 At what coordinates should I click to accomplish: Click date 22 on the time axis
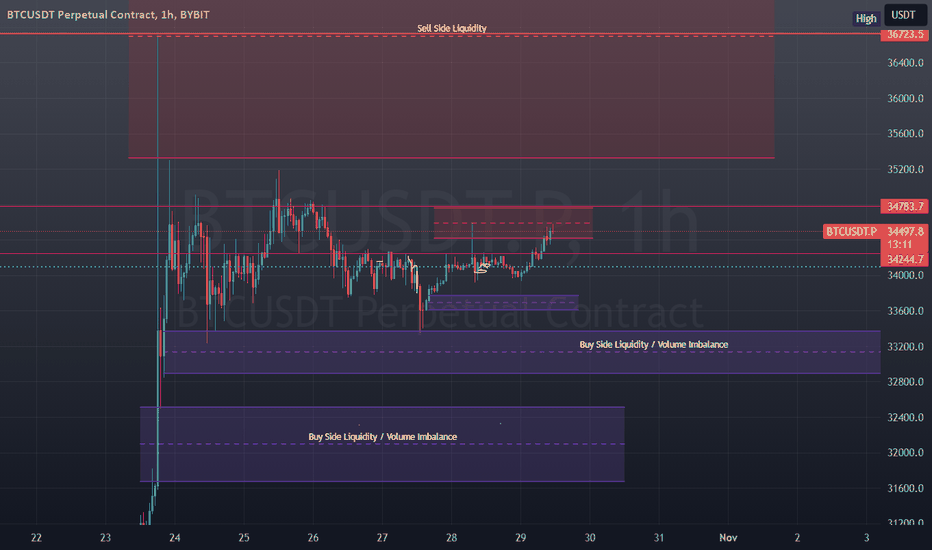(36, 538)
